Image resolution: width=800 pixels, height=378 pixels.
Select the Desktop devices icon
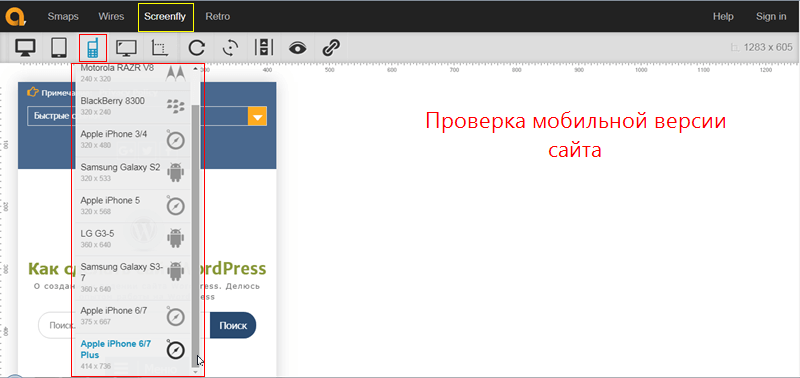(26, 48)
